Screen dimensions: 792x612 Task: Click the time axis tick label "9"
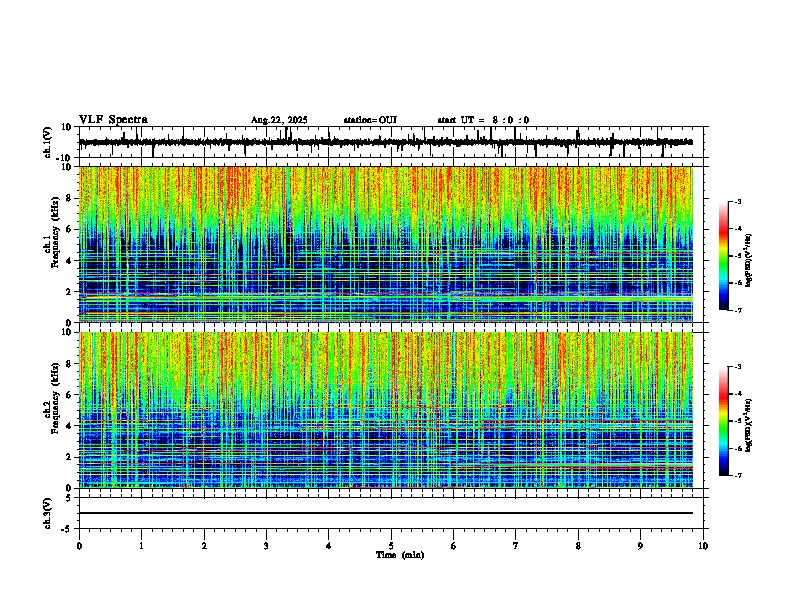pyautogui.click(x=640, y=546)
